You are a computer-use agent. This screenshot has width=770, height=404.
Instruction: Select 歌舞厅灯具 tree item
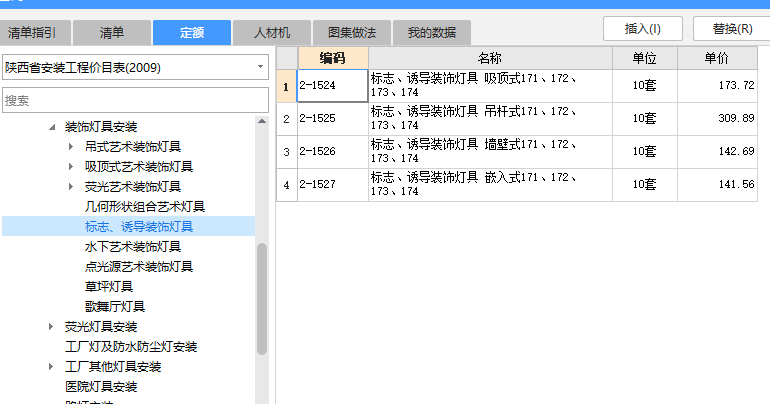coord(115,307)
